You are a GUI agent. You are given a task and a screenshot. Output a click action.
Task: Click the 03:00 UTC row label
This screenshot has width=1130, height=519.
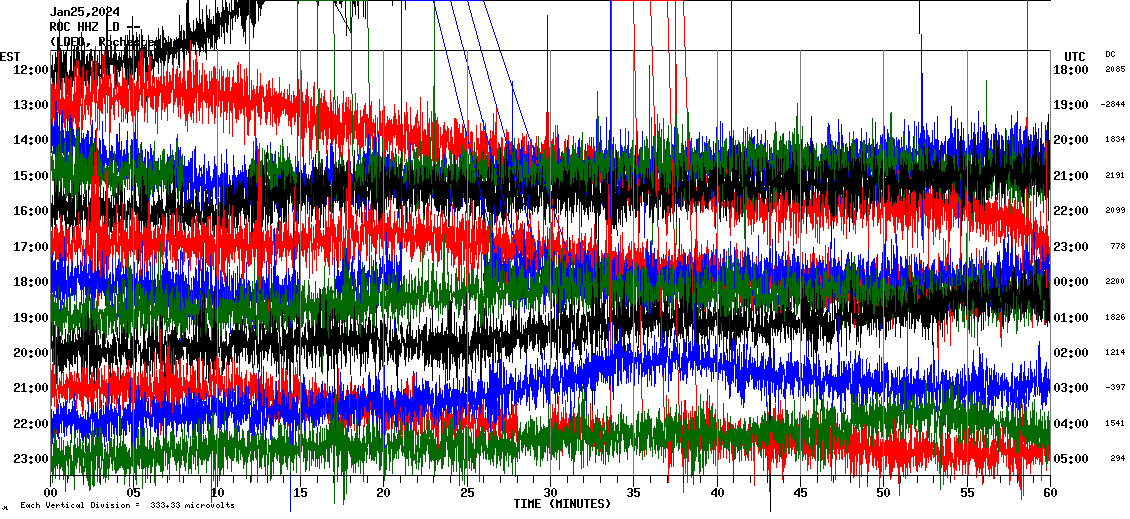1071,388
